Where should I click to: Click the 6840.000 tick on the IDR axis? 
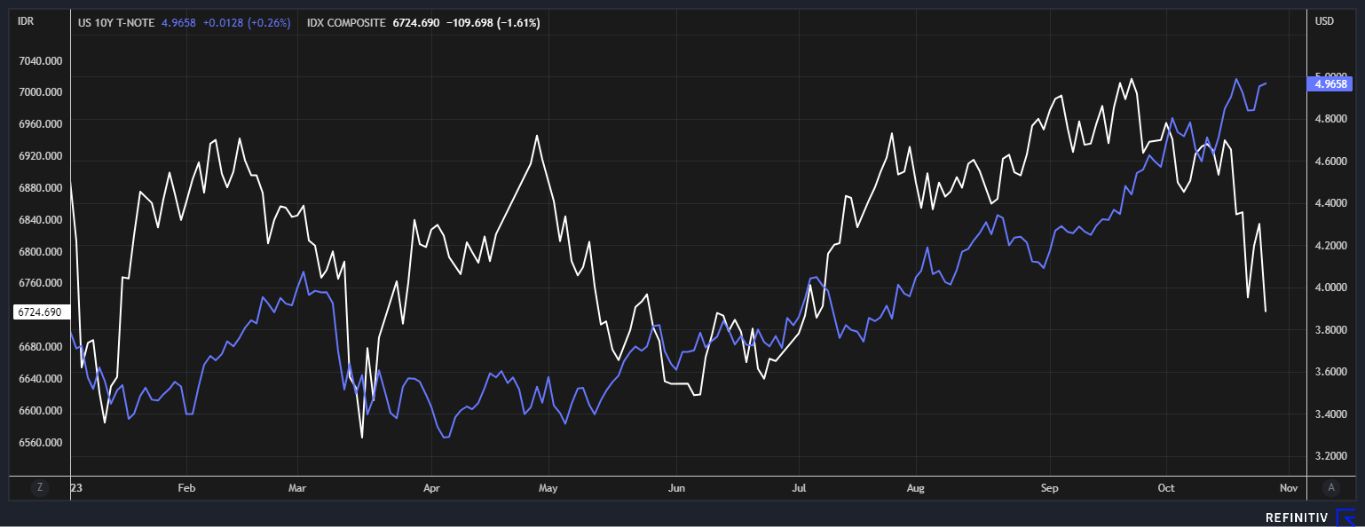(40, 220)
